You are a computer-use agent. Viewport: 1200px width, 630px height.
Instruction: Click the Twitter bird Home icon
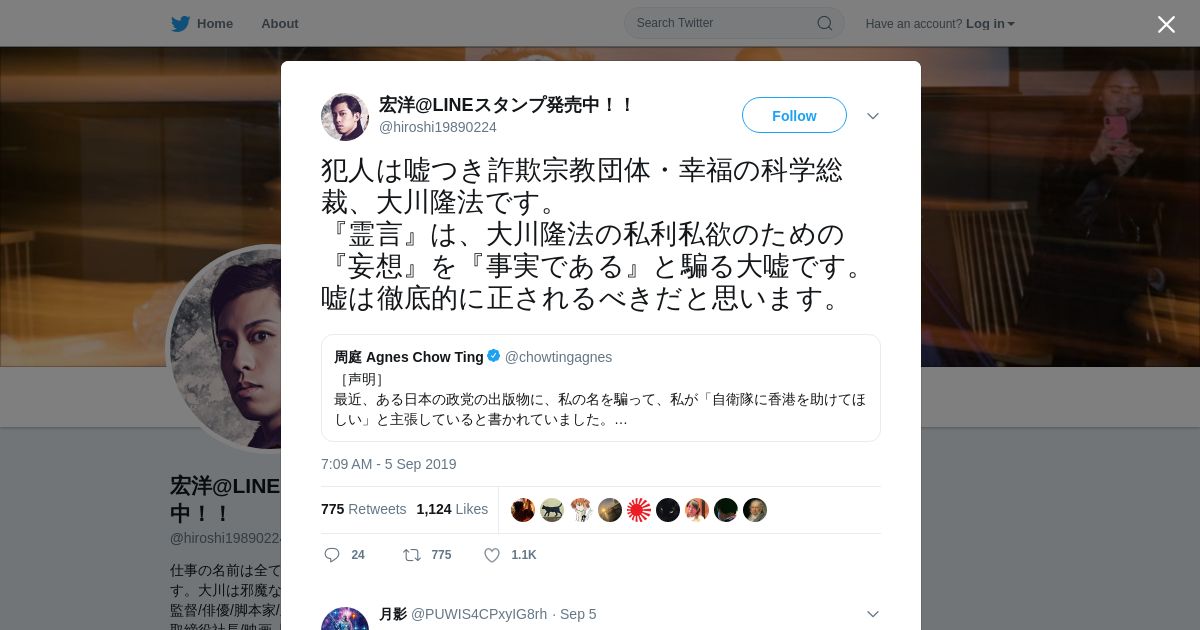pyautogui.click(x=180, y=24)
